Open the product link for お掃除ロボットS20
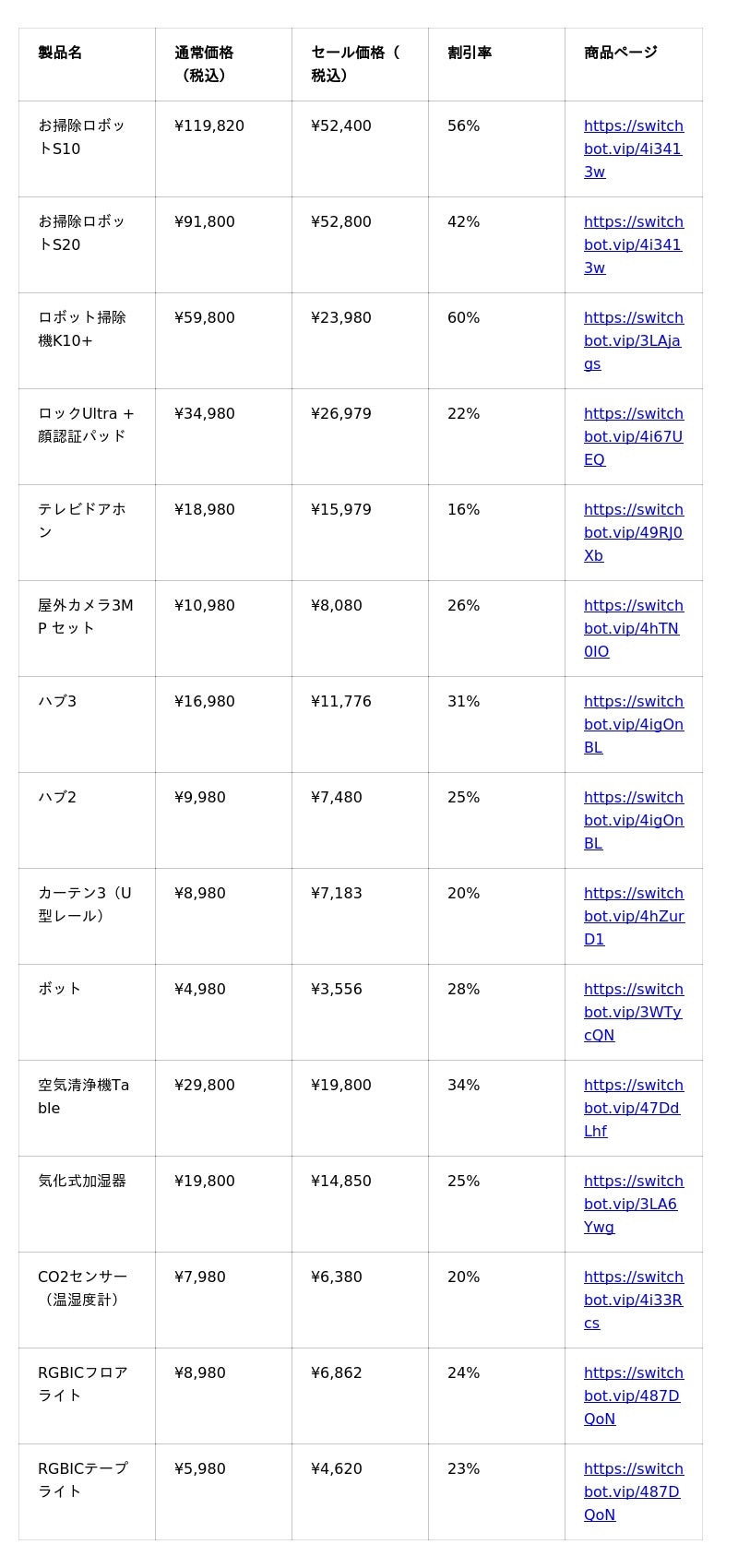 [633, 244]
